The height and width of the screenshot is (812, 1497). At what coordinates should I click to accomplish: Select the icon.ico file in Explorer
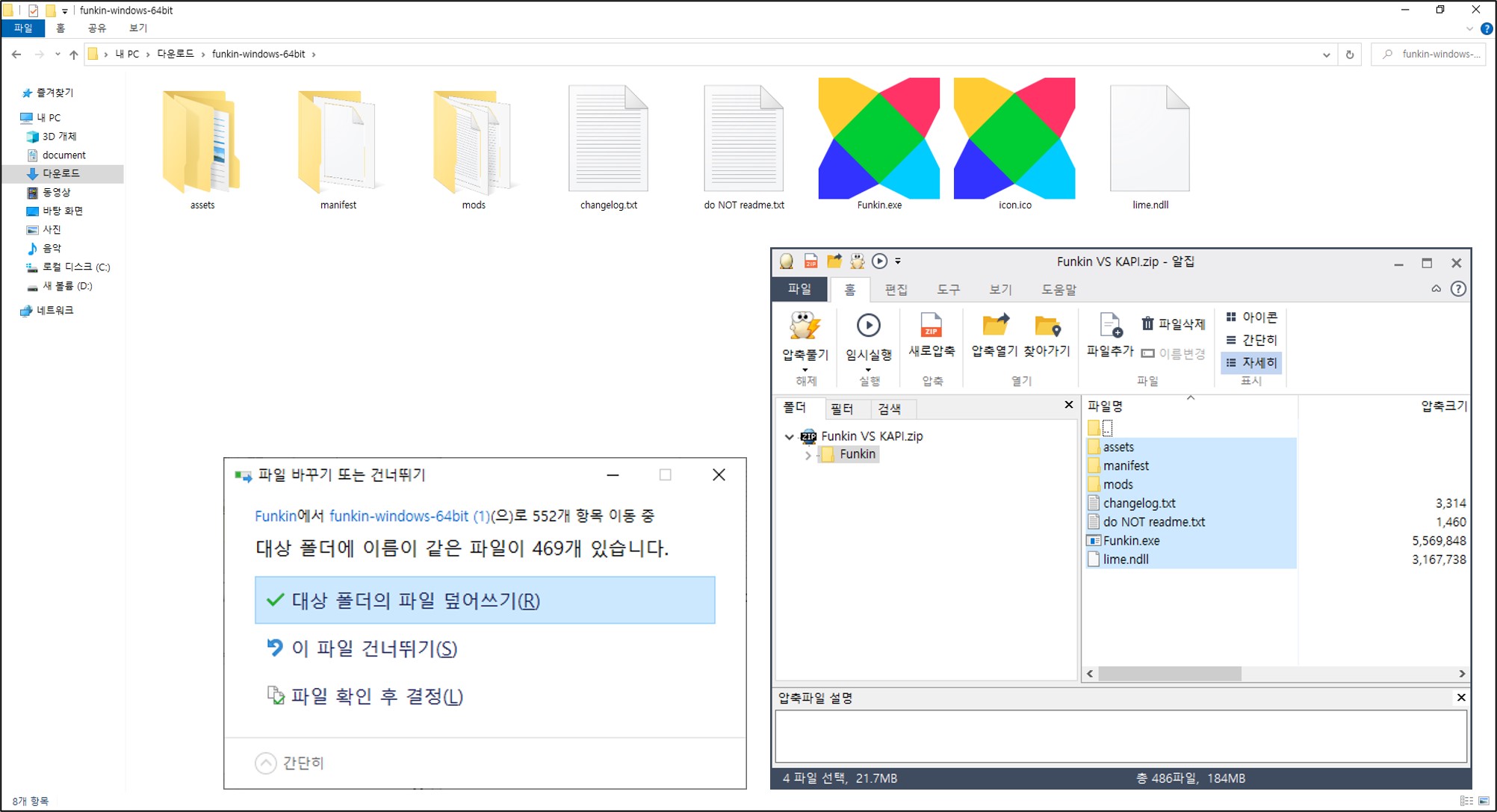(x=1014, y=143)
